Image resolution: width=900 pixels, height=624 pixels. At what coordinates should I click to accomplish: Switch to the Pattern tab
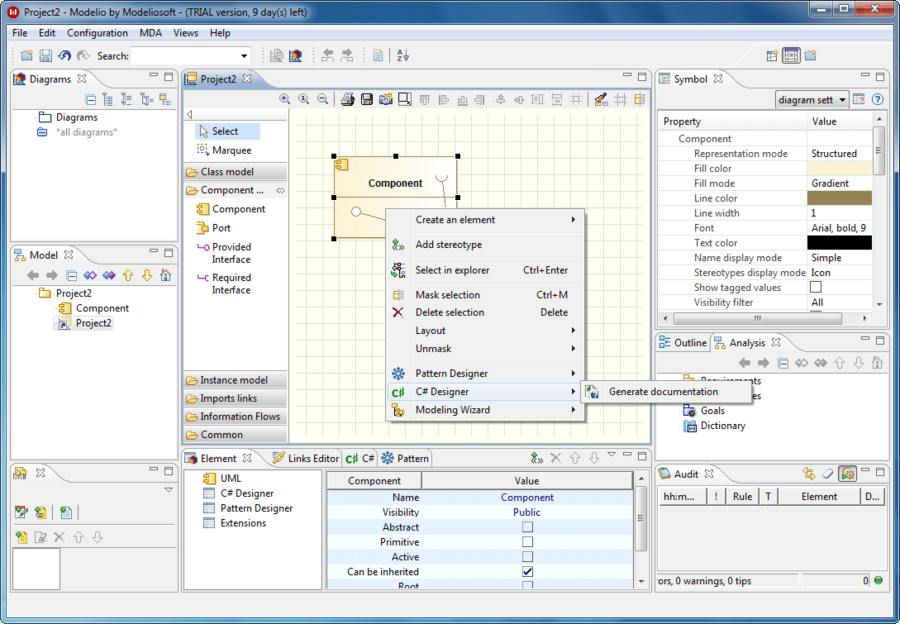405,458
